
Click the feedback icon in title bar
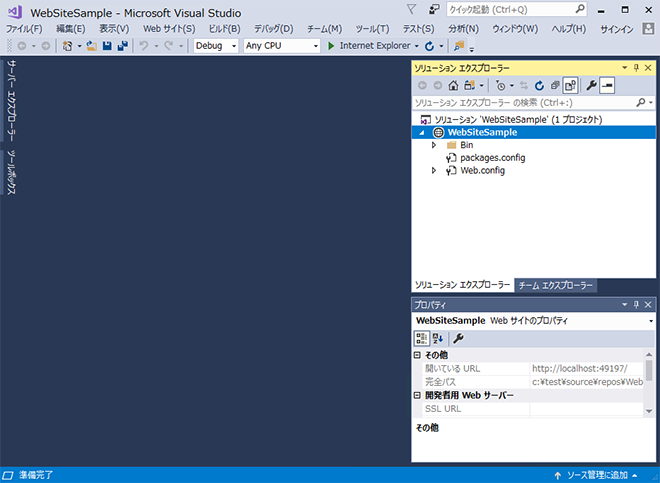[434, 9]
